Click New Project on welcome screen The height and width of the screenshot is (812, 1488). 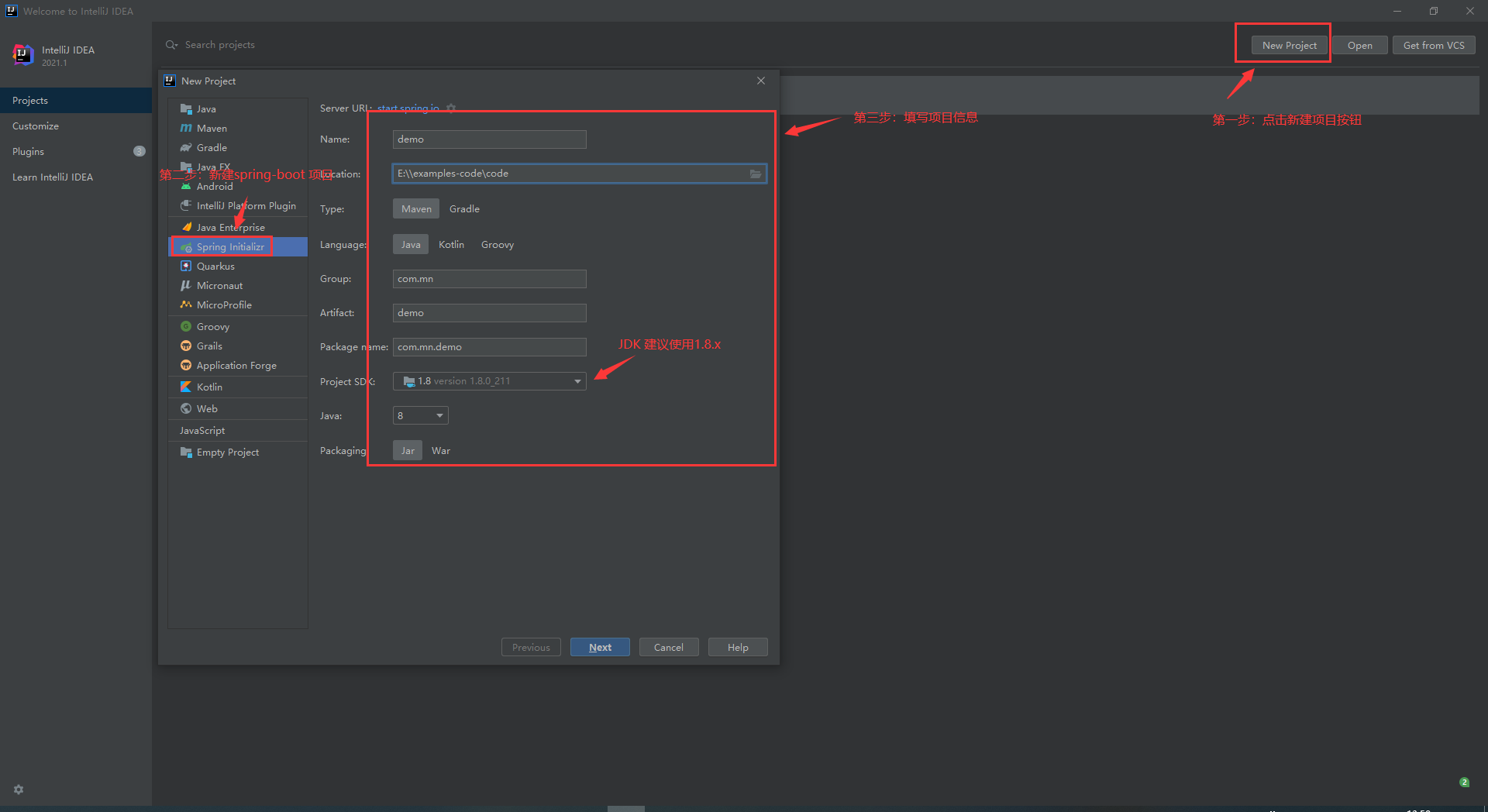[x=1290, y=45]
